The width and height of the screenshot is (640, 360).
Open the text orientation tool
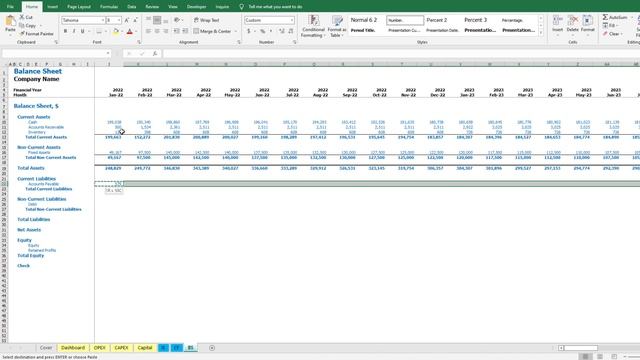point(177,20)
